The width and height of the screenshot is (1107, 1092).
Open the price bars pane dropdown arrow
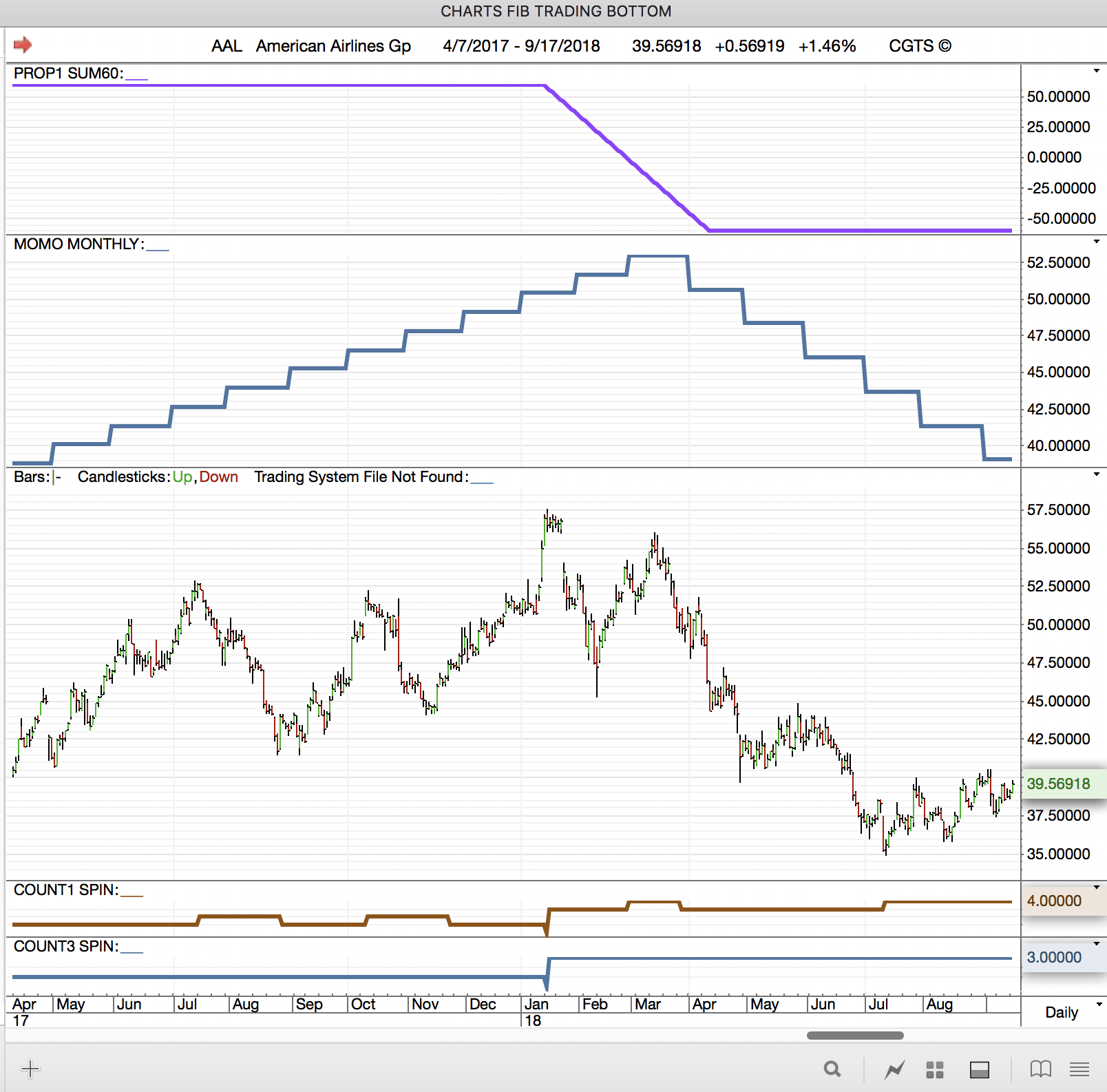pyautogui.click(x=1096, y=474)
